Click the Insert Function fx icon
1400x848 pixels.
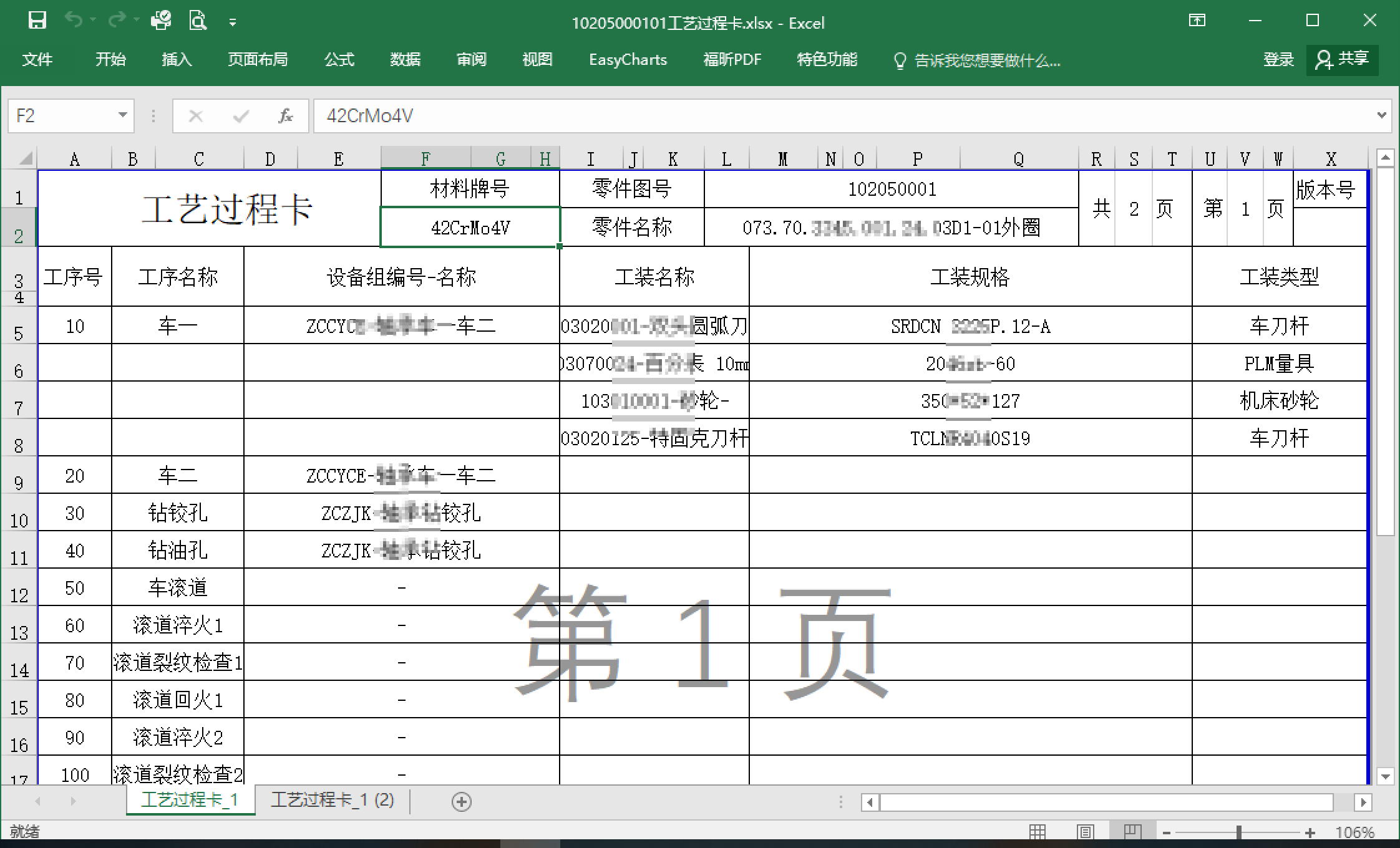pos(286,116)
